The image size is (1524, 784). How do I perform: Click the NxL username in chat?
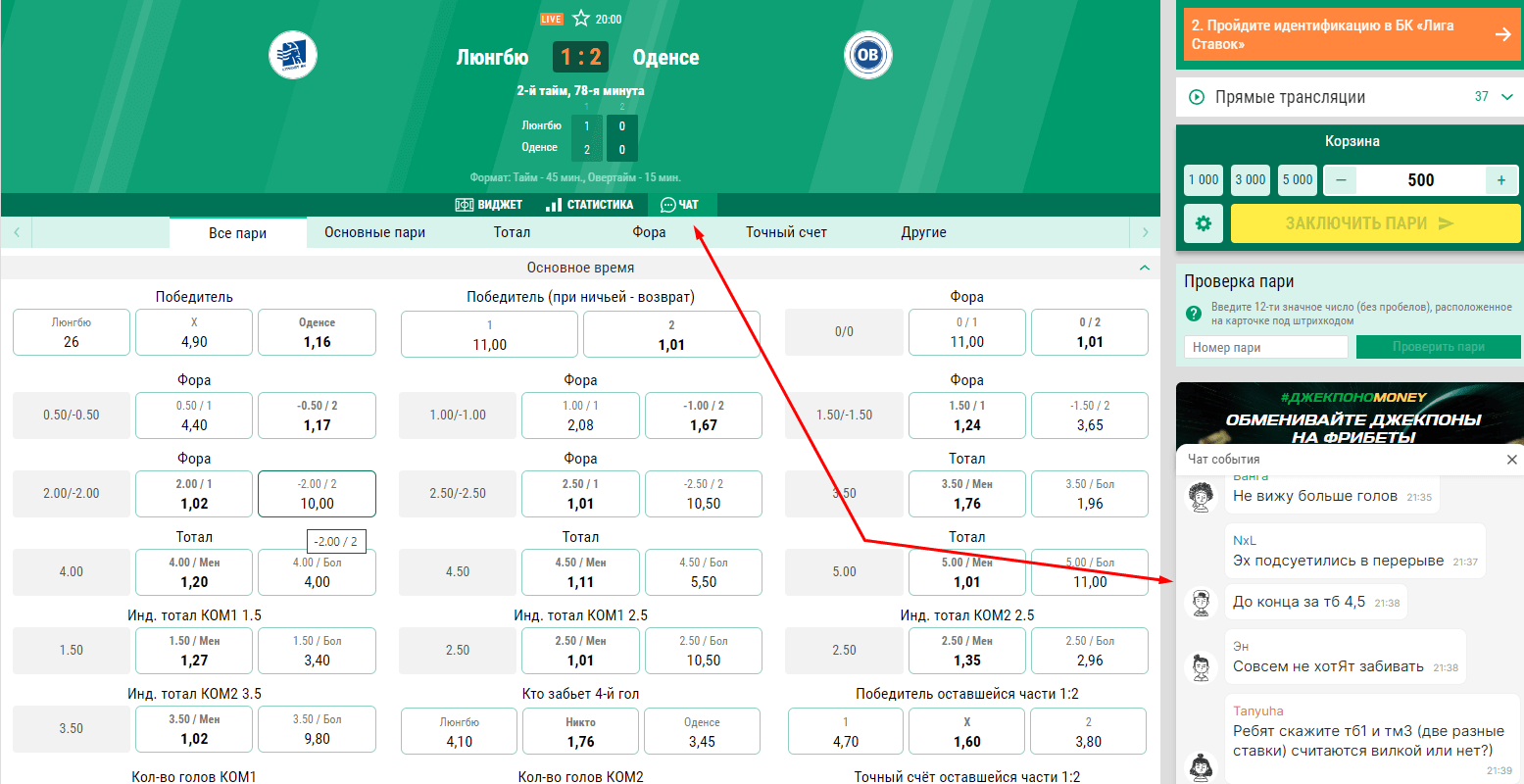click(1245, 540)
